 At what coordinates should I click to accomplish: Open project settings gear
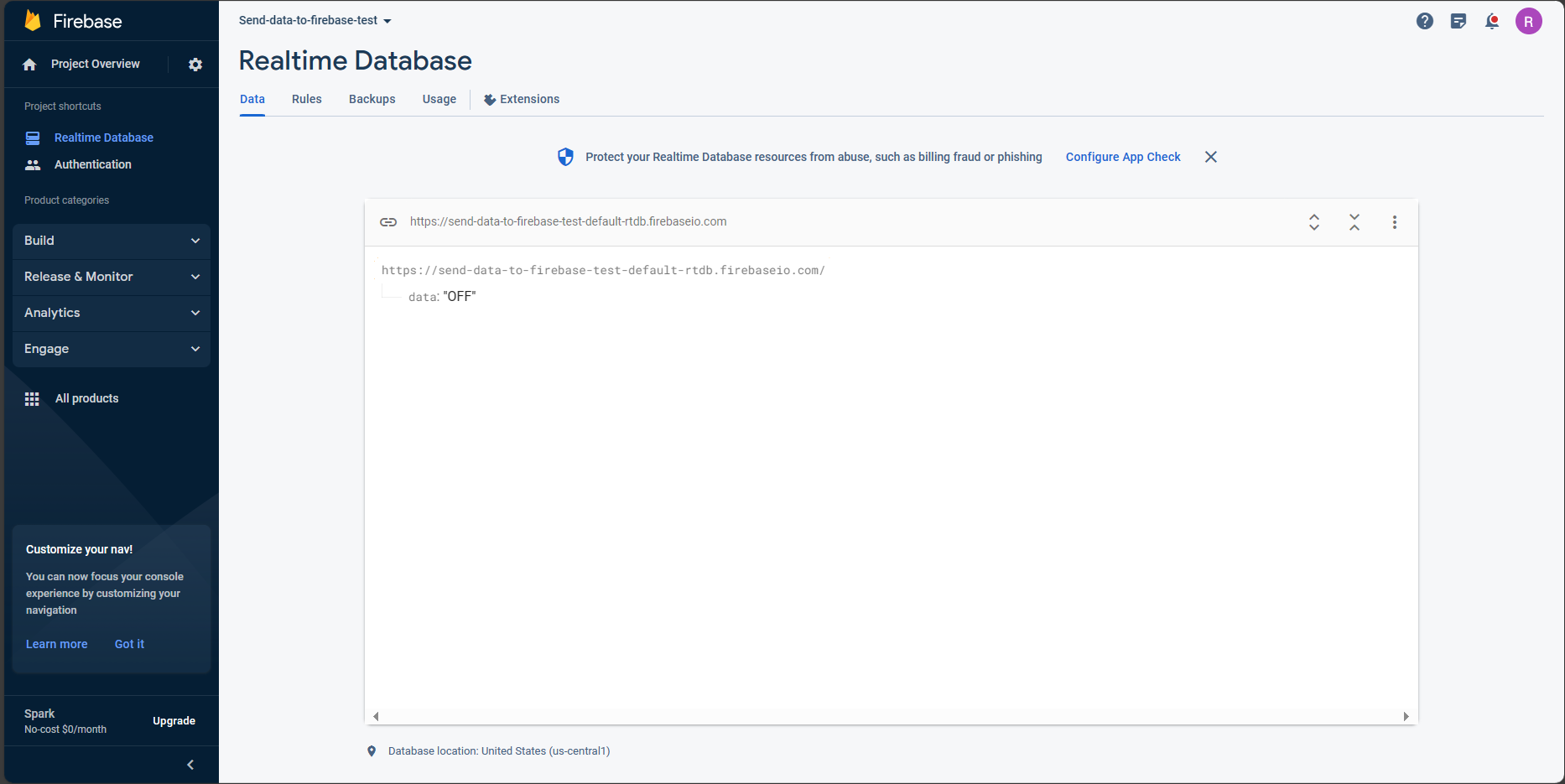coord(195,64)
